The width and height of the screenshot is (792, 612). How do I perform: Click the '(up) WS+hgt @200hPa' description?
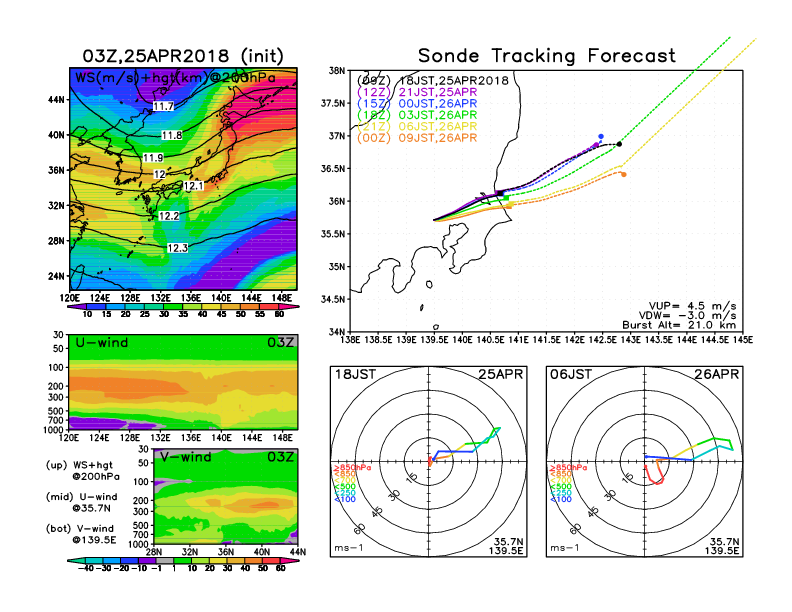tap(83, 471)
